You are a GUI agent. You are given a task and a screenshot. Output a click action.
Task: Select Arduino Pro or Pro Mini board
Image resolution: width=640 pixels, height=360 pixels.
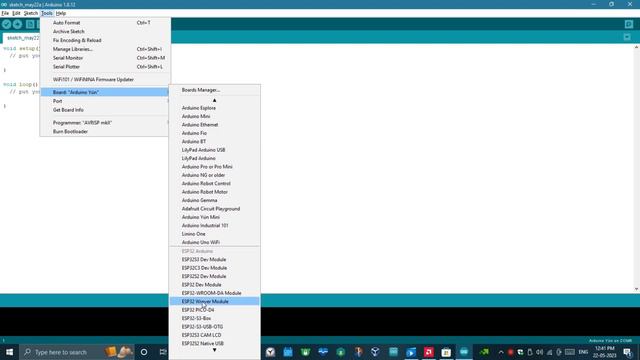pyautogui.click(x=215, y=167)
